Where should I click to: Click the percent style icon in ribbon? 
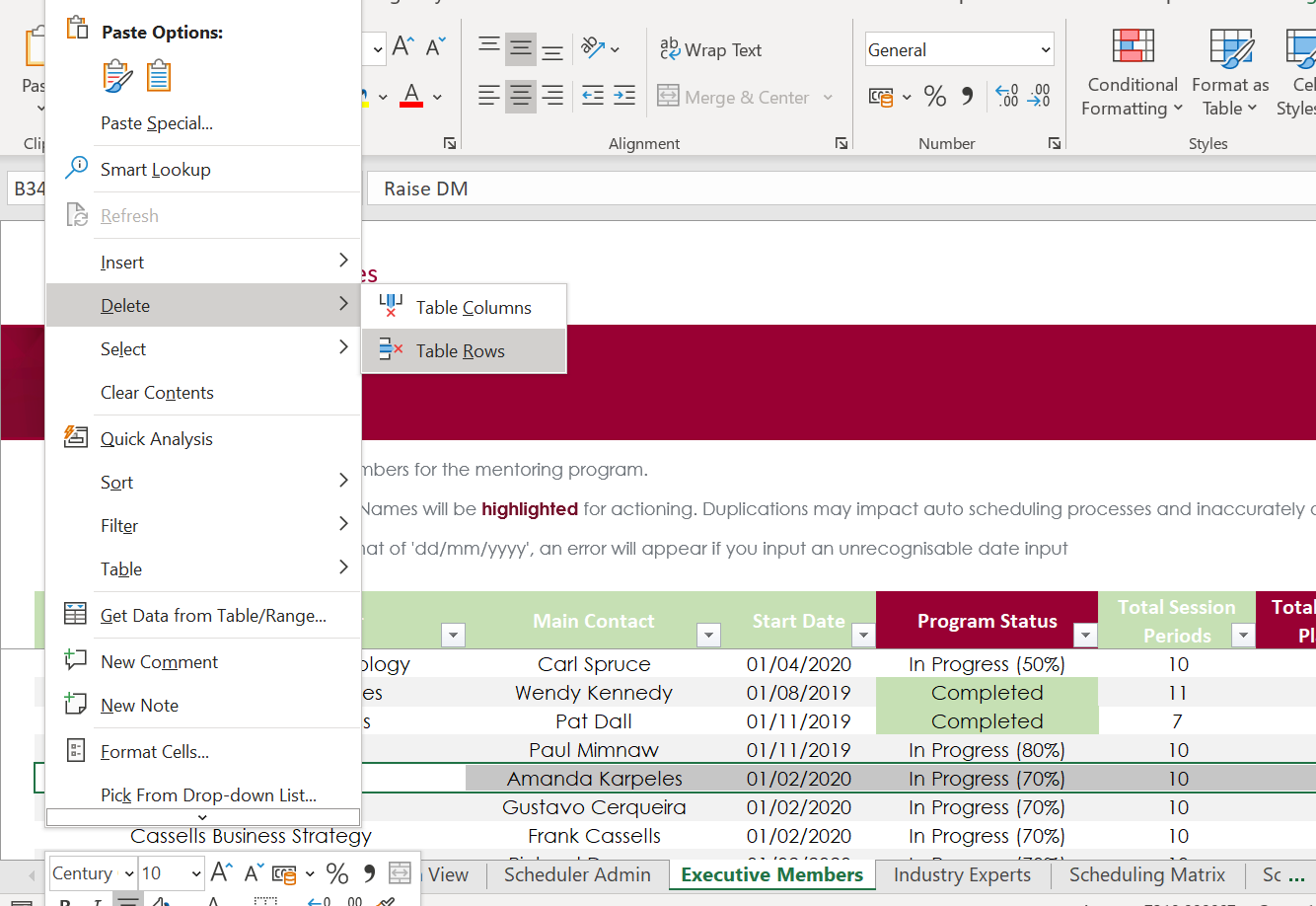point(934,96)
